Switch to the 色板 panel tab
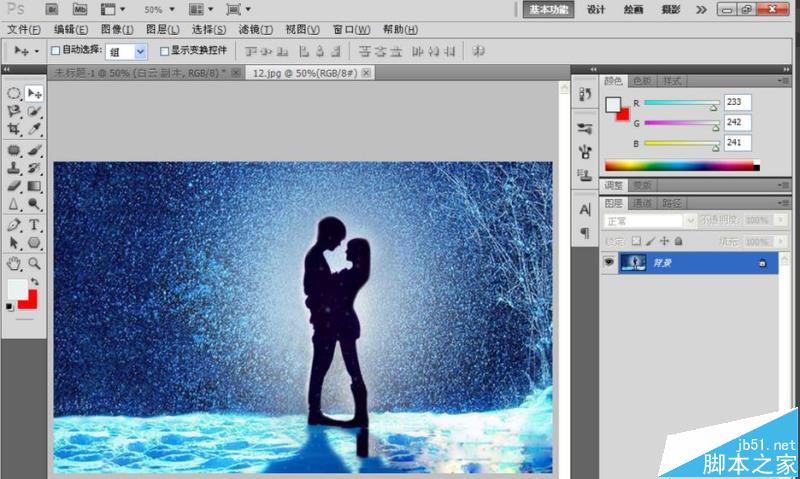 pyautogui.click(x=642, y=81)
